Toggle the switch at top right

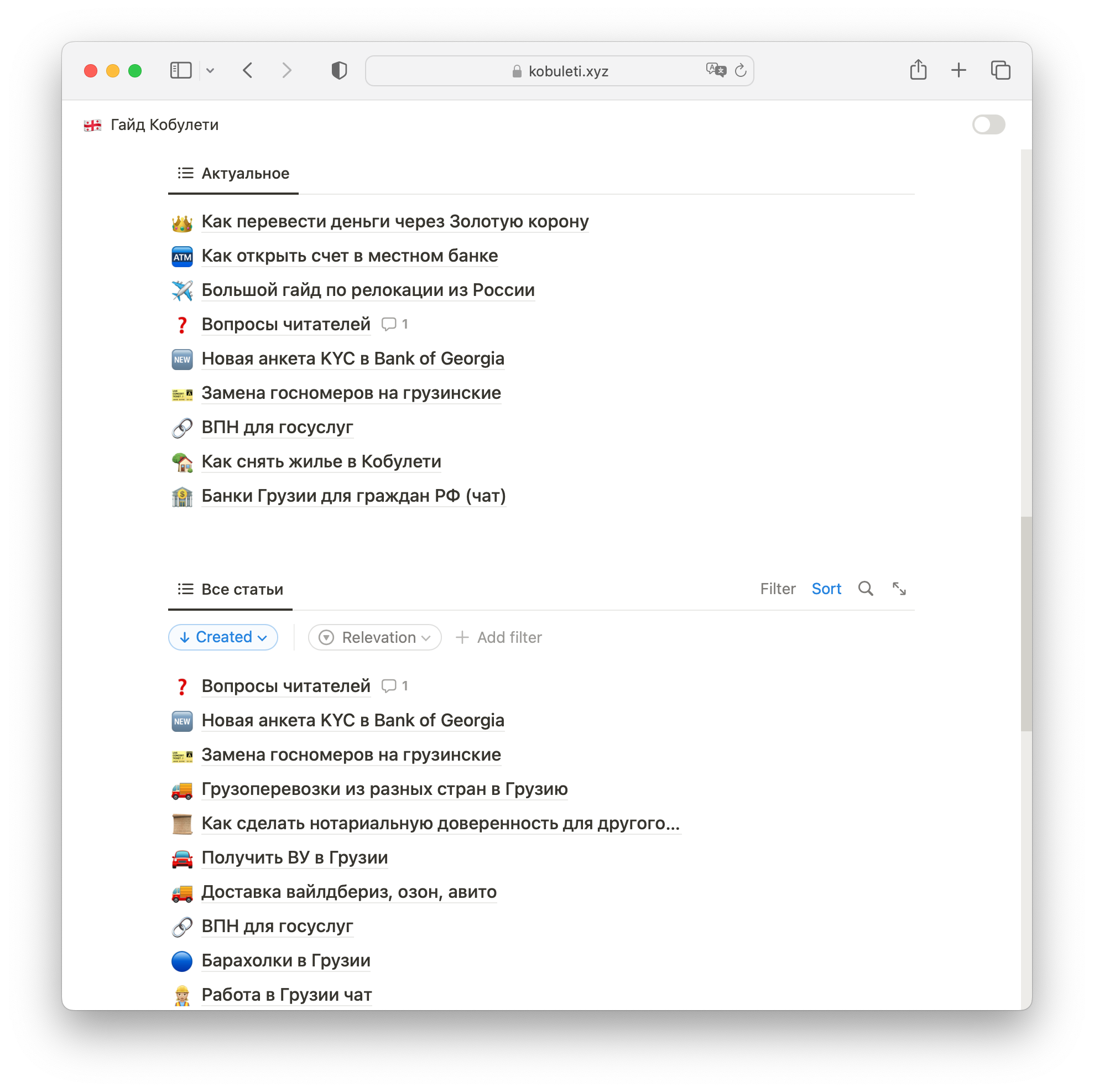988,124
